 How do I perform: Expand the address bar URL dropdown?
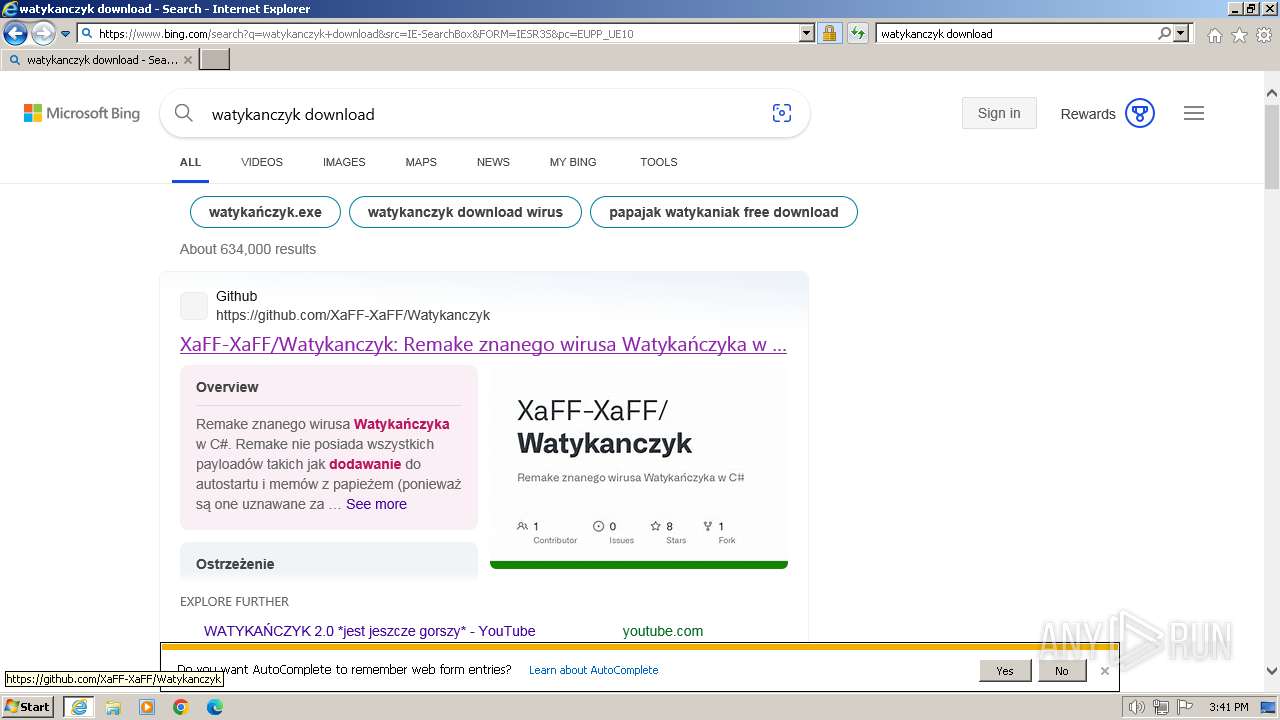tap(807, 33)
